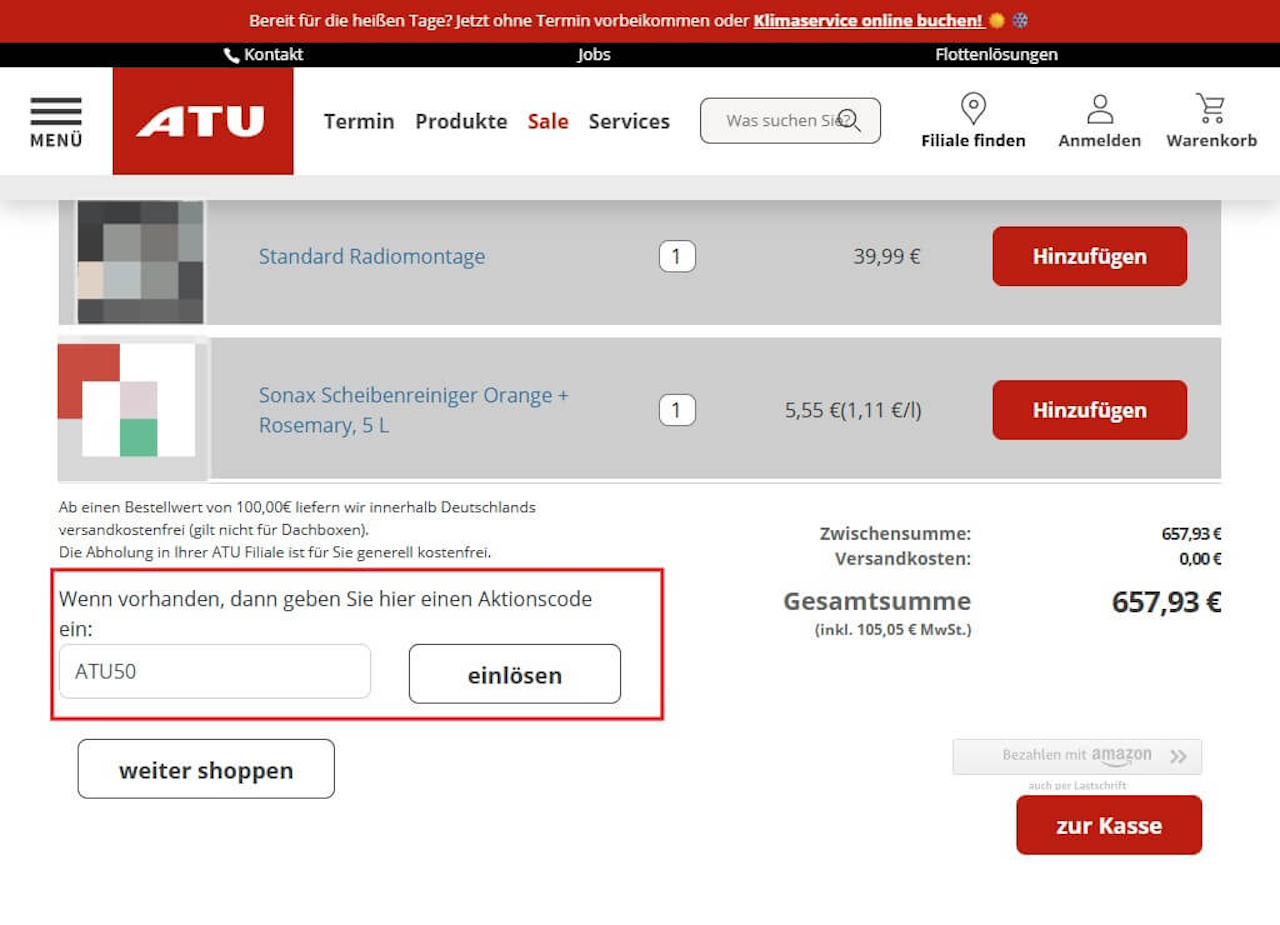Click the Kontakt phone link
Screen dimensions: 1280x925
click(x=264, y=55)
